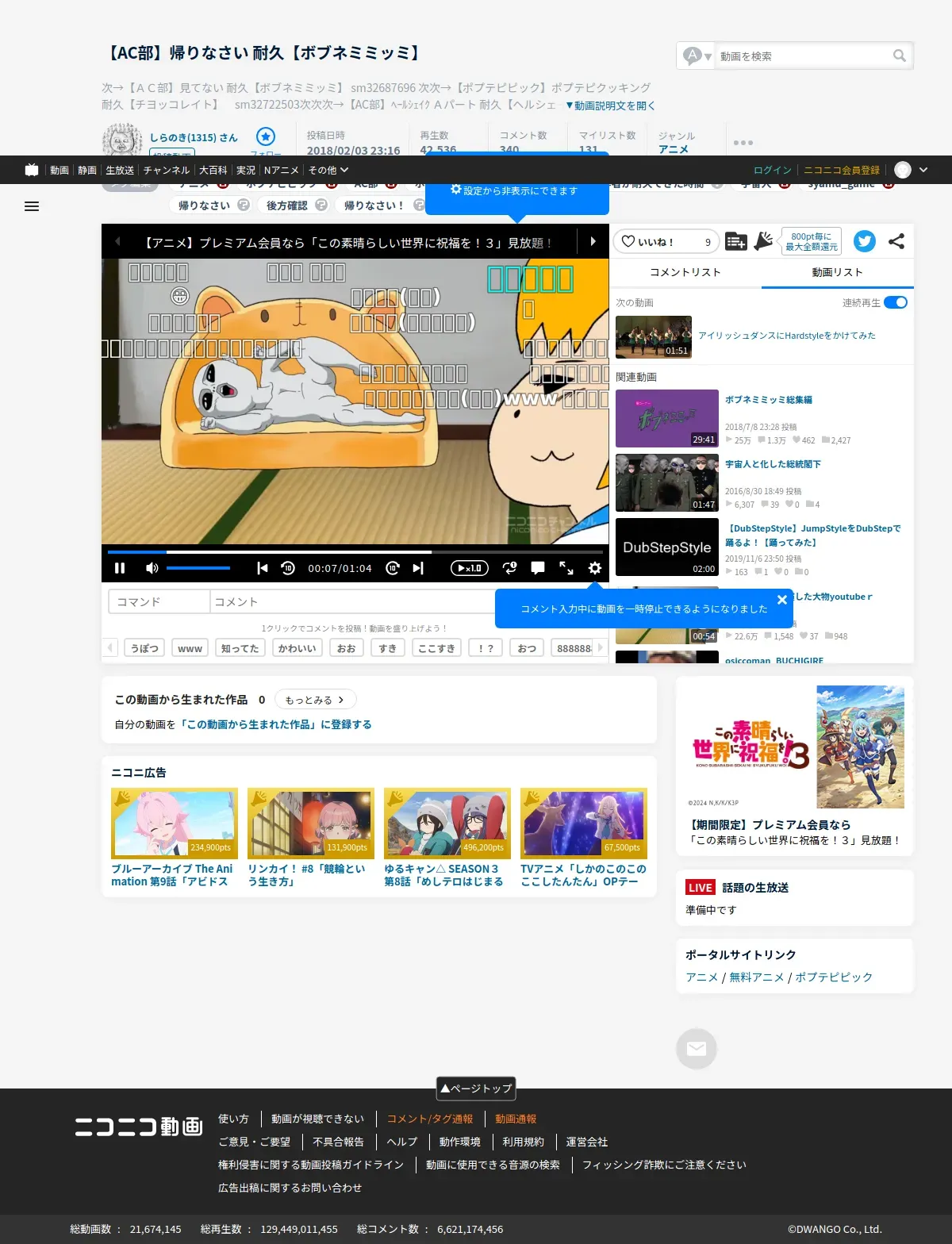Rewind 10 seconds icon
Image resolution: width=952 pixels, height=1244 pixels.
pos(288,568)
